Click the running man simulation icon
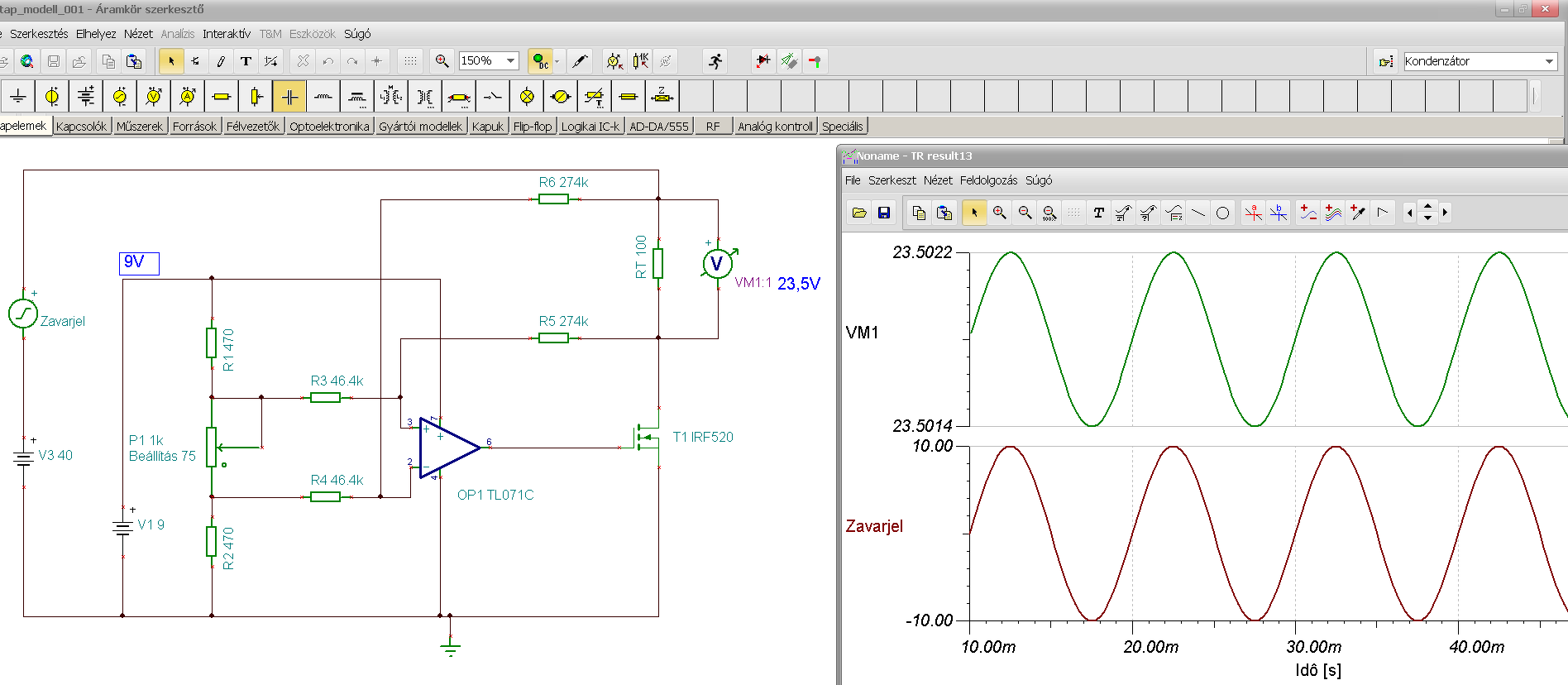This screenshot has width=1568, height=685. pos(715,61)
